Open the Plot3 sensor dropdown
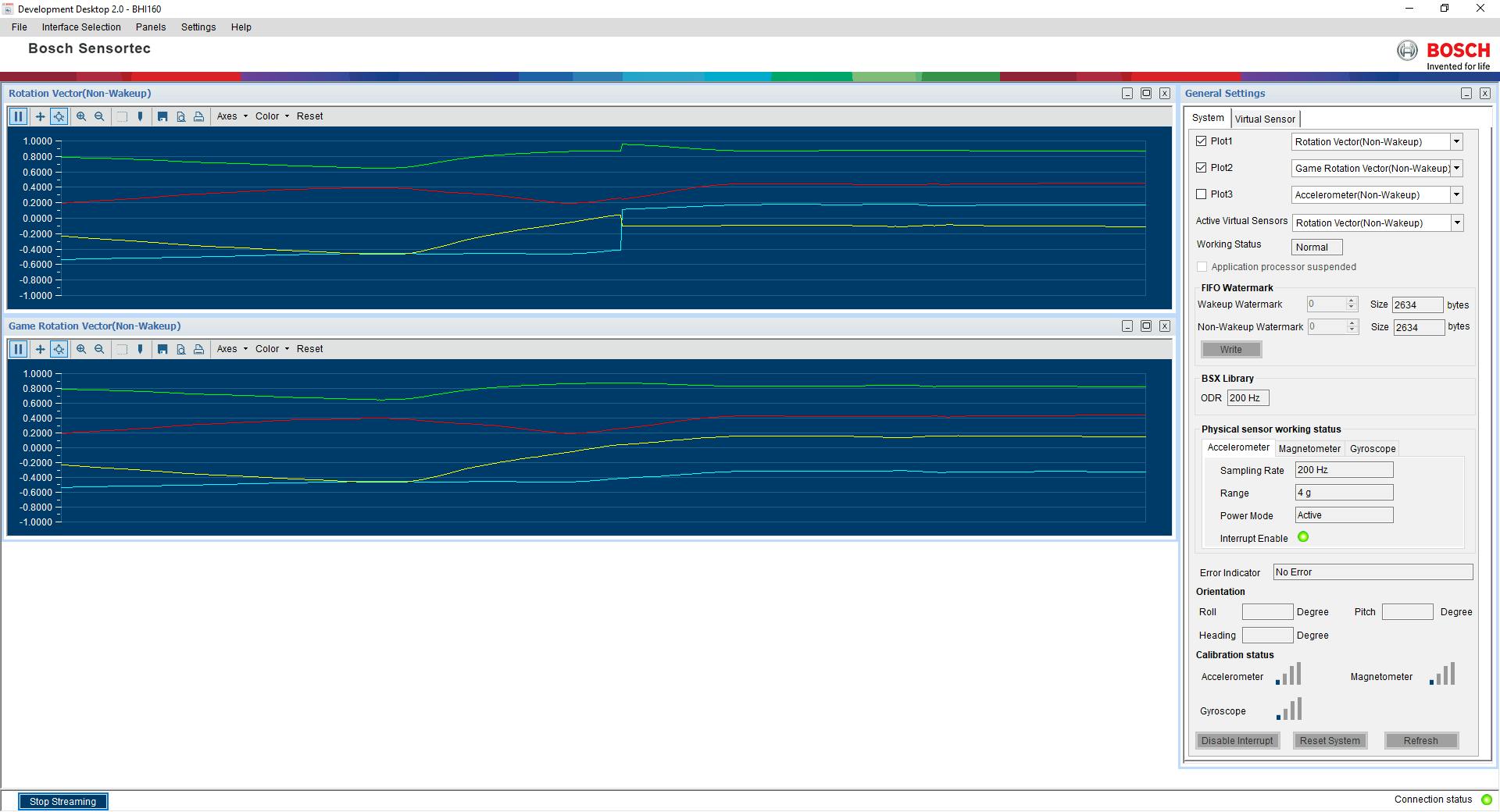 (1456, 195)
